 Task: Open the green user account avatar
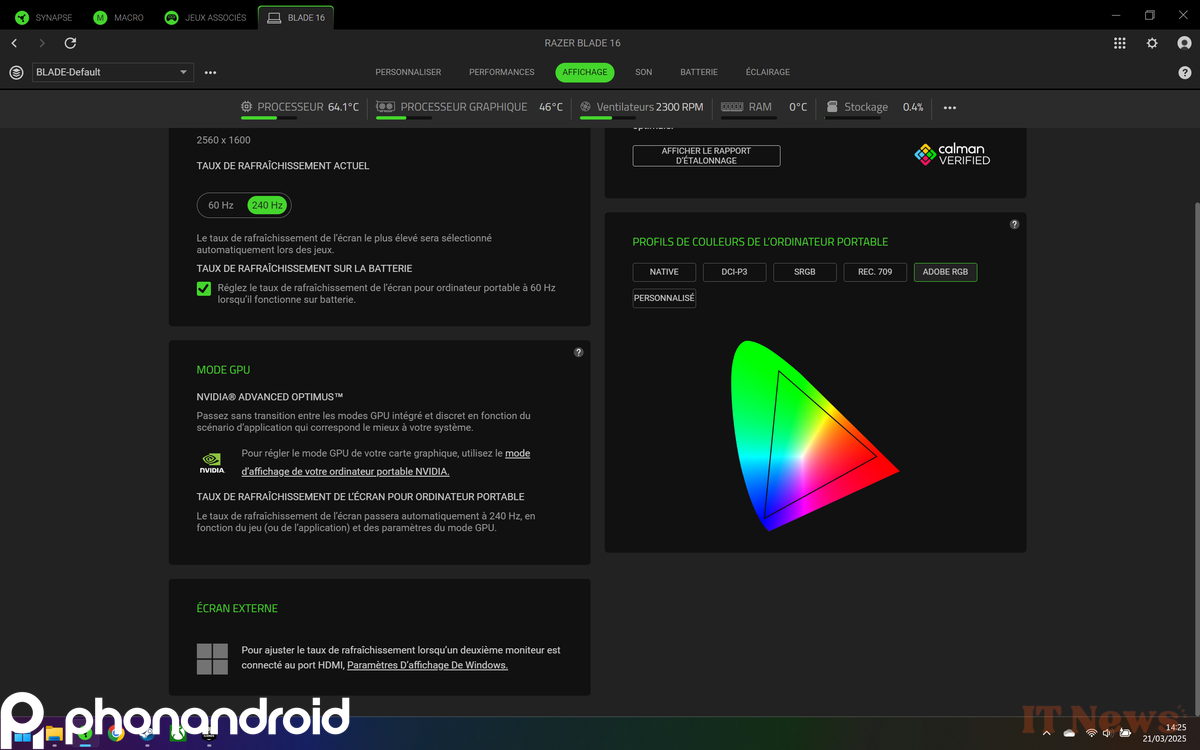[1184, 43]
